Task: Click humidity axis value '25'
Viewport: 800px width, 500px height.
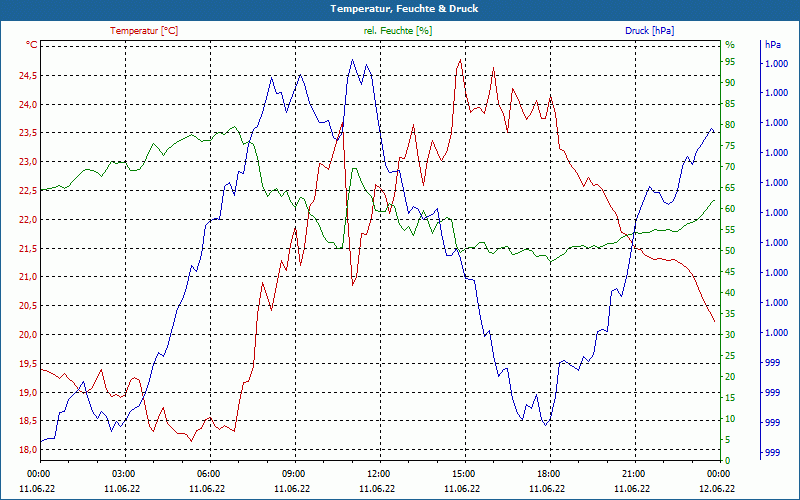Action: pyautogui.click(x=730, y=356)
